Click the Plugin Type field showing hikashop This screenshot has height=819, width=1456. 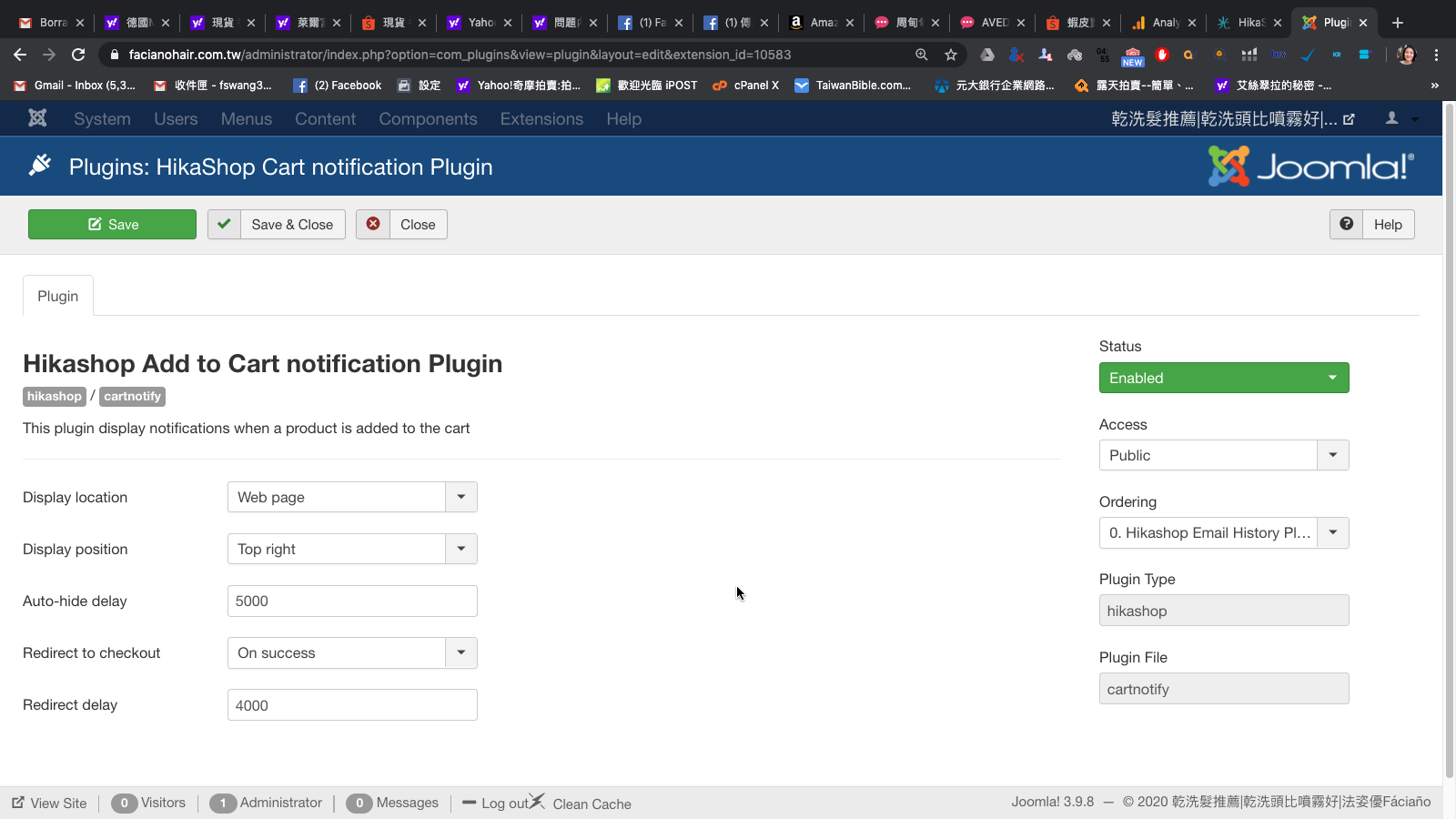1224,611
